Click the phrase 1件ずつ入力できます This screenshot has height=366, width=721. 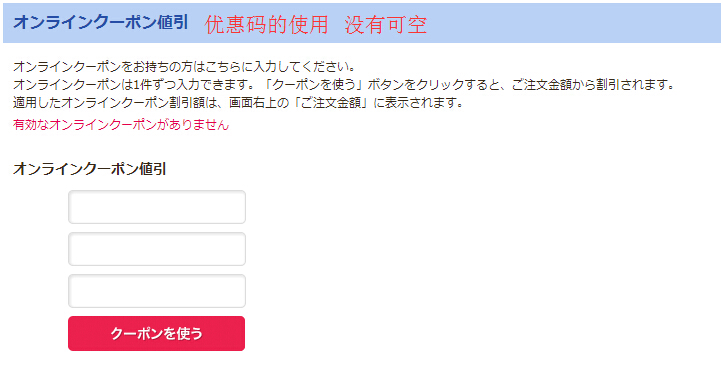[x=184, y=85]
